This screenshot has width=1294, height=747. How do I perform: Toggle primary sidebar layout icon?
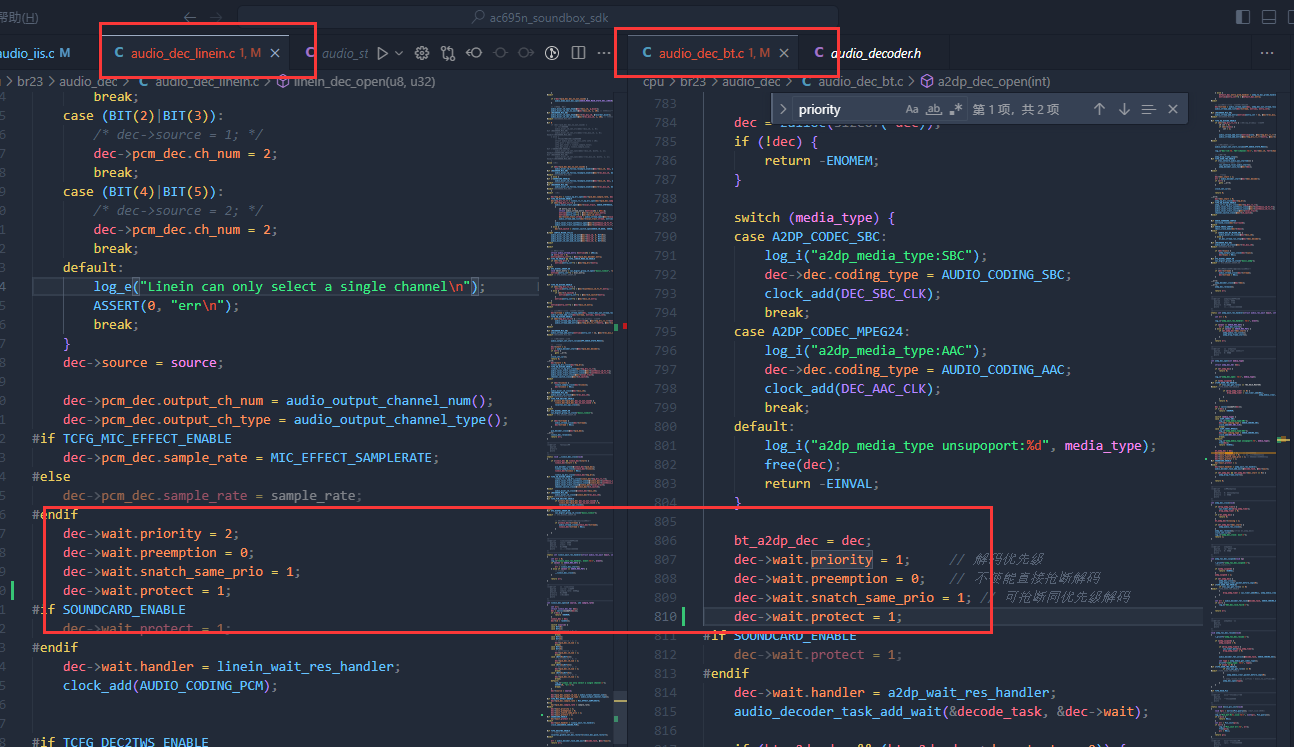click(x=1243, y=17)
